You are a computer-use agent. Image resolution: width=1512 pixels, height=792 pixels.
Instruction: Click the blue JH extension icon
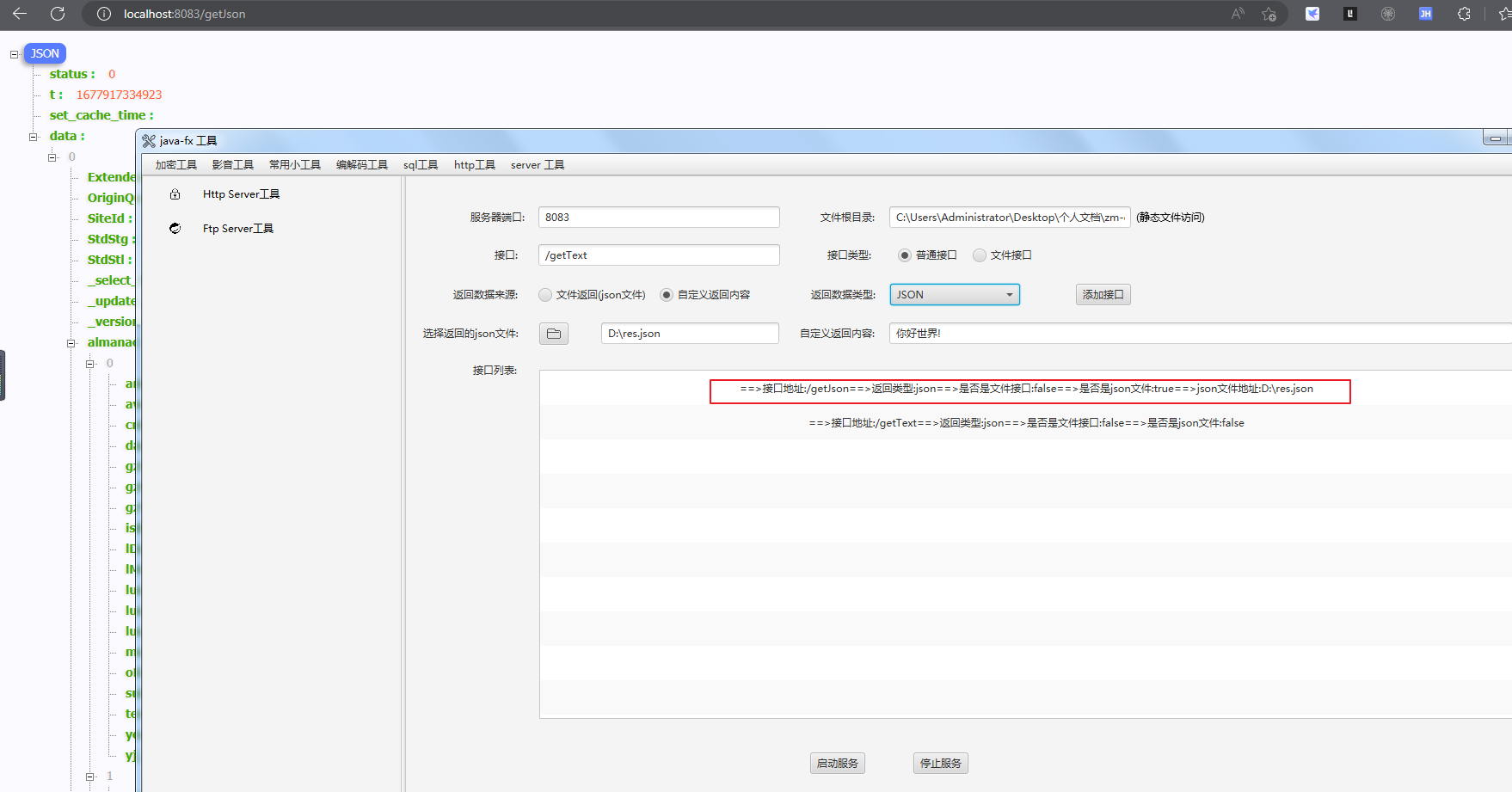(1425, 14)
